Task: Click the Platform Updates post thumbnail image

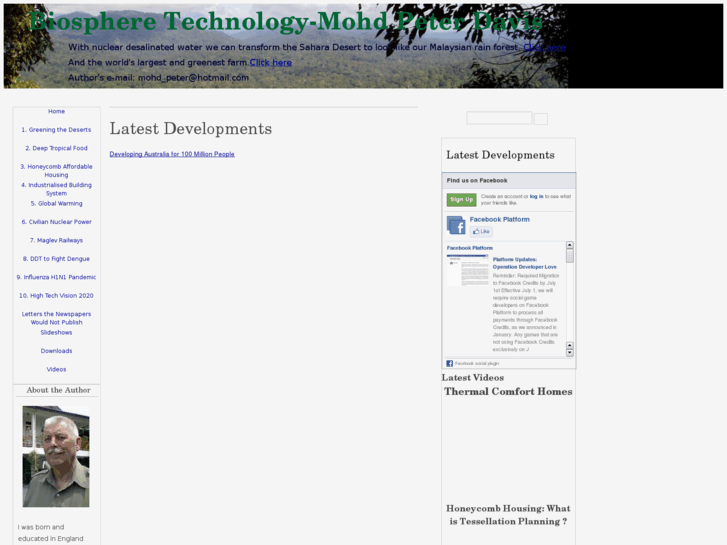Action: (x=468, y=270)
